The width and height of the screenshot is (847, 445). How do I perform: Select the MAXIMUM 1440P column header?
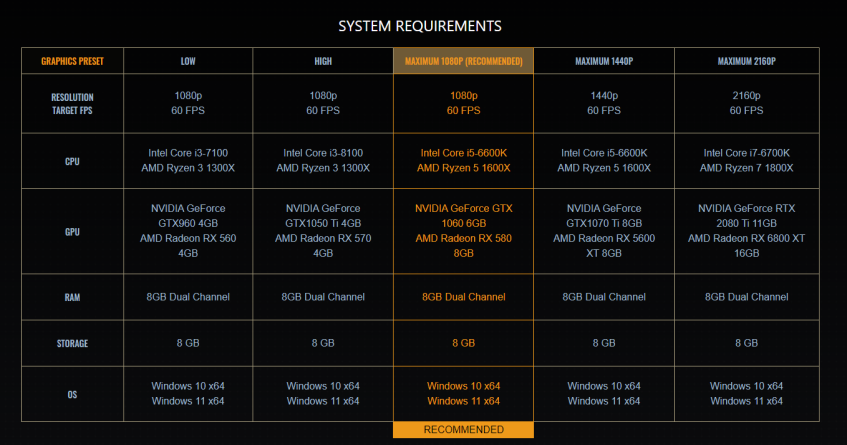coord(604,61)
